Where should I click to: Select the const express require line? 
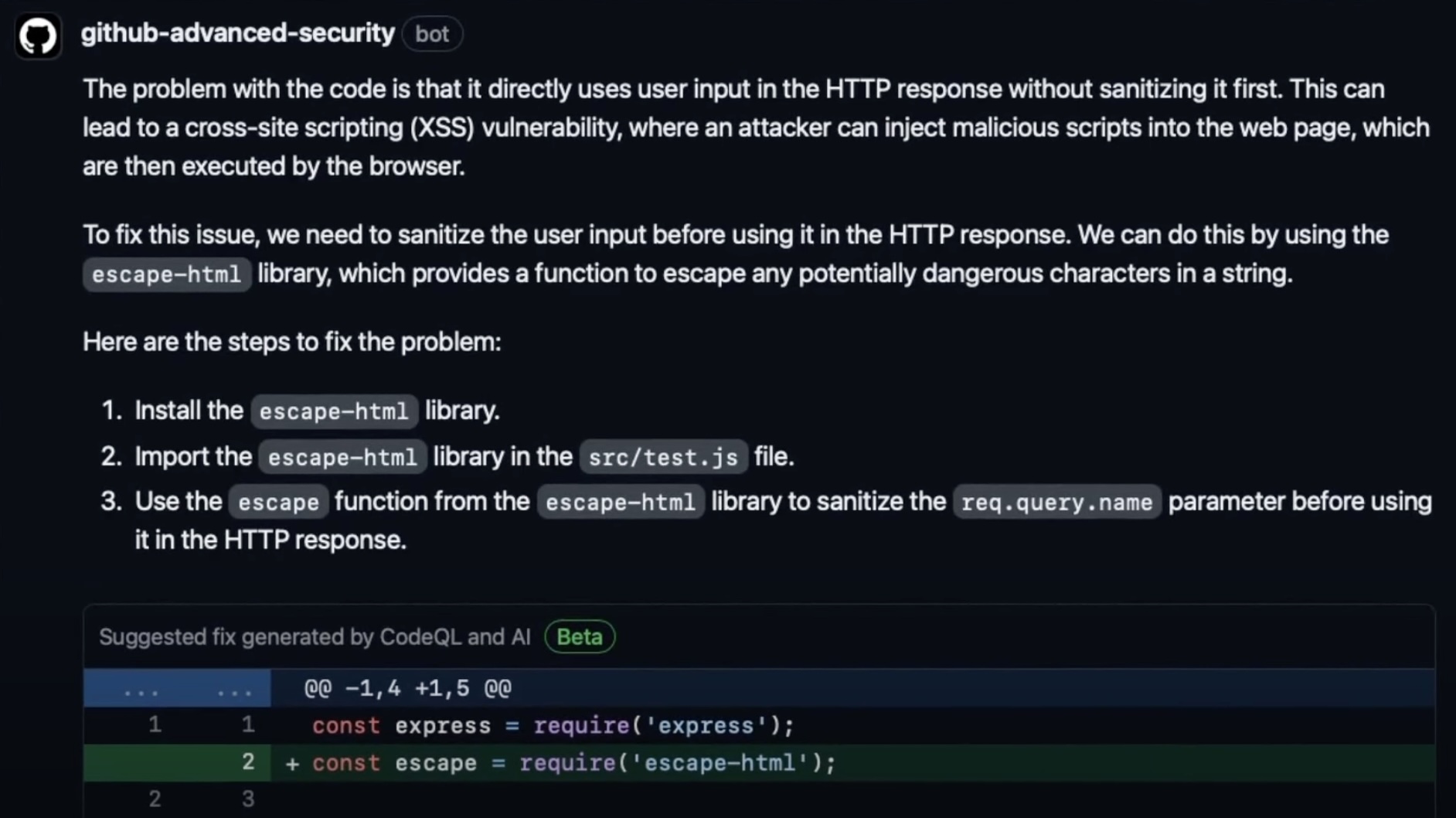[x=552, y=725]
